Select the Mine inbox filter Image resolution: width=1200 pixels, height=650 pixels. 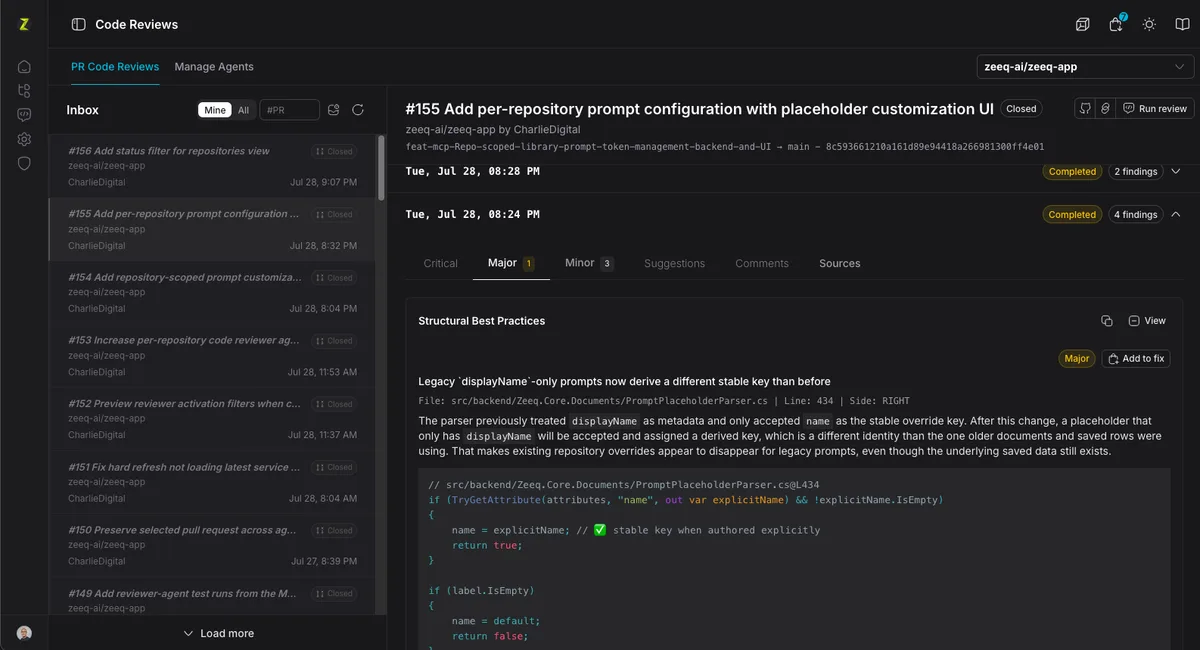click(x=215, y=110)
